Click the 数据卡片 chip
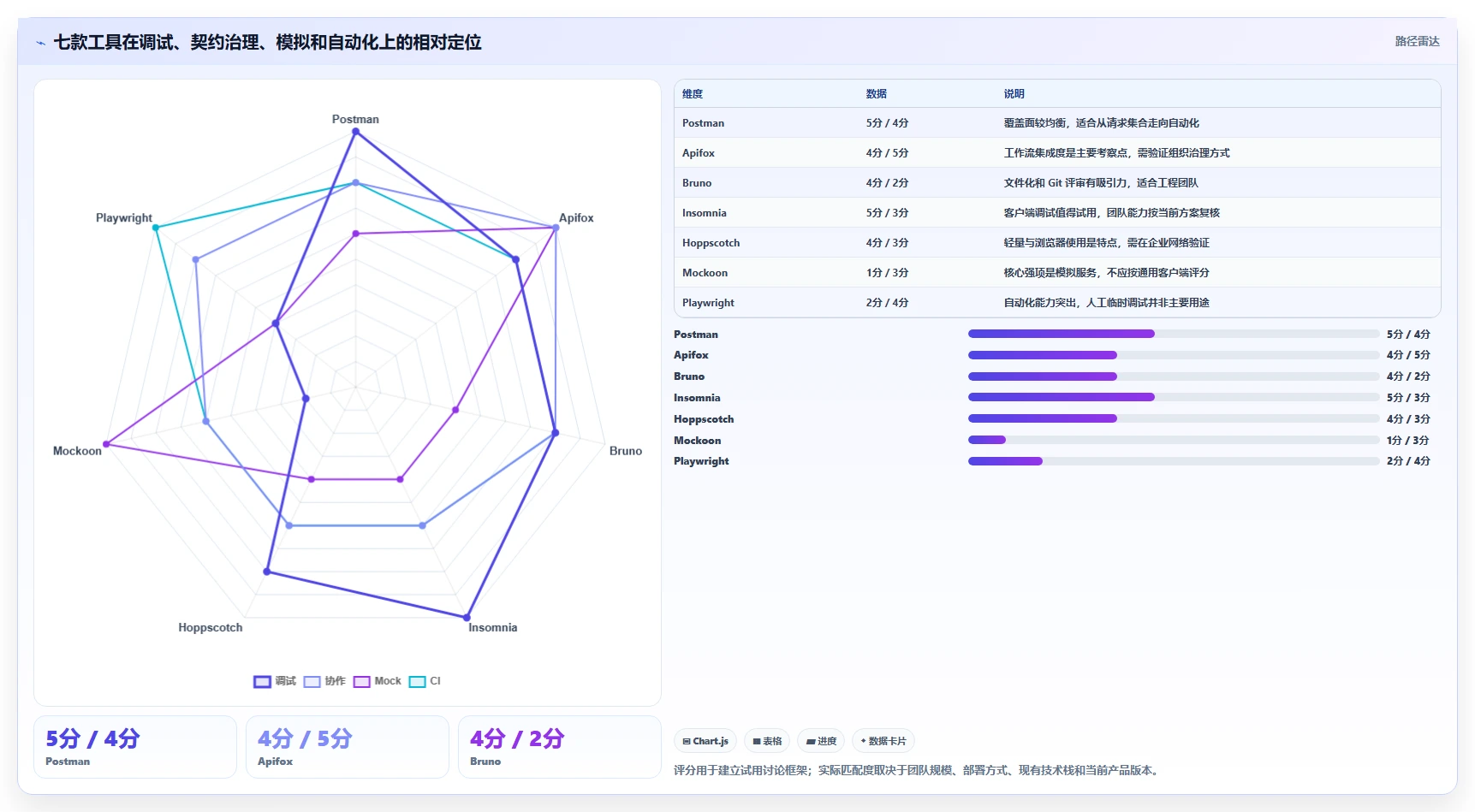1475x812 pixels. tap(883, 741)
